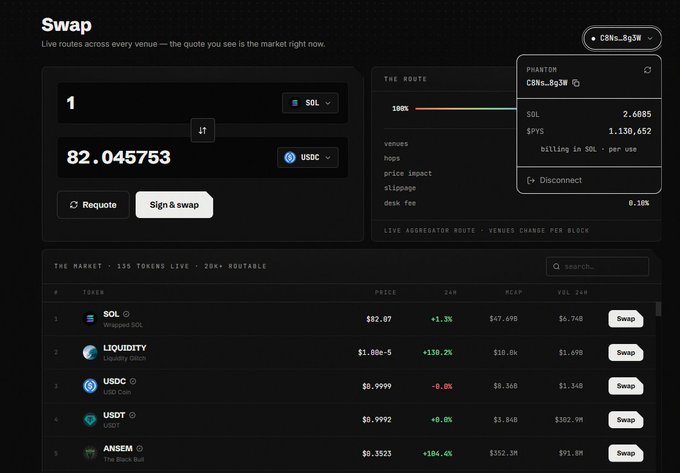Click the SOL token logo in market row
The width and height of the screenshot is (680, 473).
click(90, 319)
